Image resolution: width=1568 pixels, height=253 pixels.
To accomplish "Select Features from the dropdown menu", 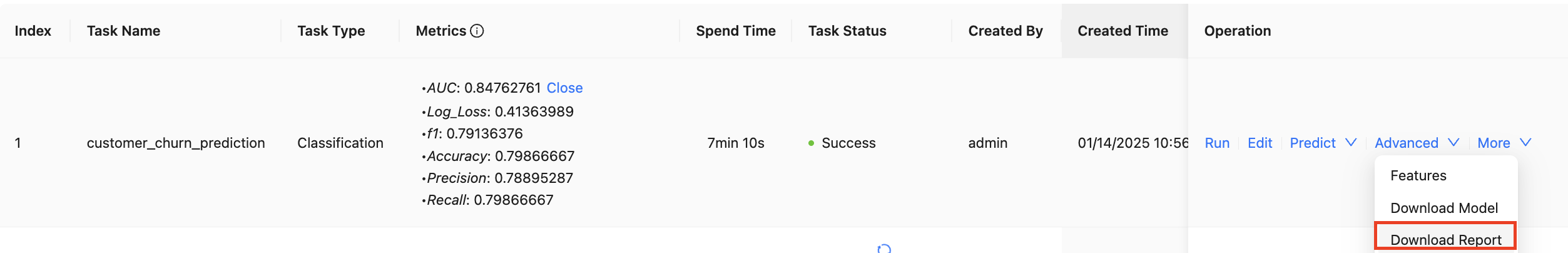I will tap(1418, 175).
